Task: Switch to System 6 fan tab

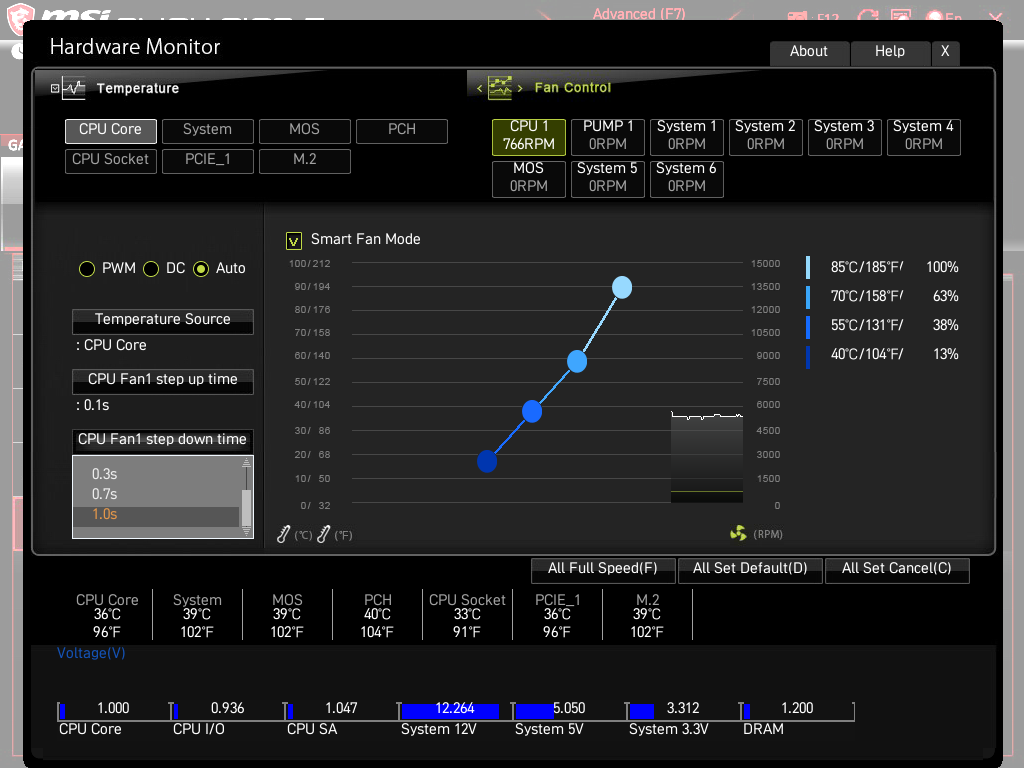Action: 687,178
